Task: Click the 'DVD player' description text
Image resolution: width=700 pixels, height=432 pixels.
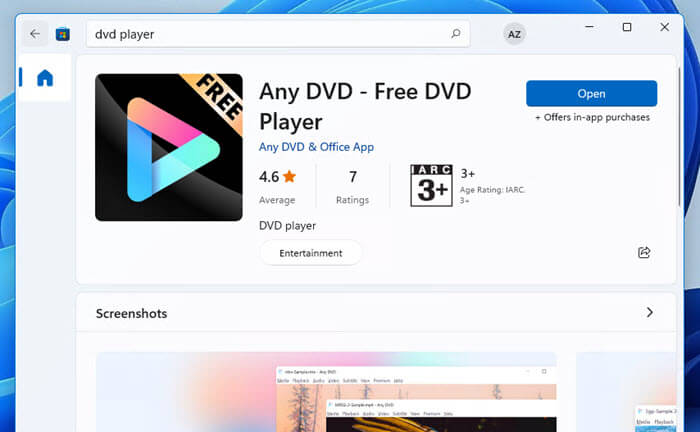Action: click(288, 226)
